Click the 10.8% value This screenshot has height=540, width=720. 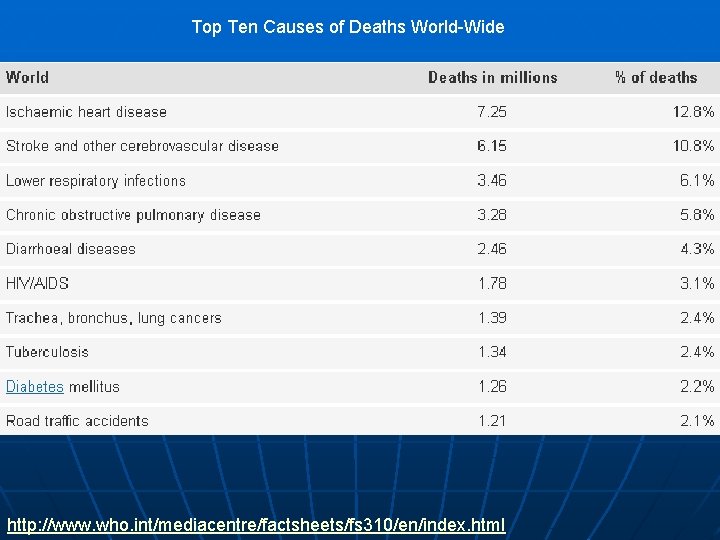point(693,146)
